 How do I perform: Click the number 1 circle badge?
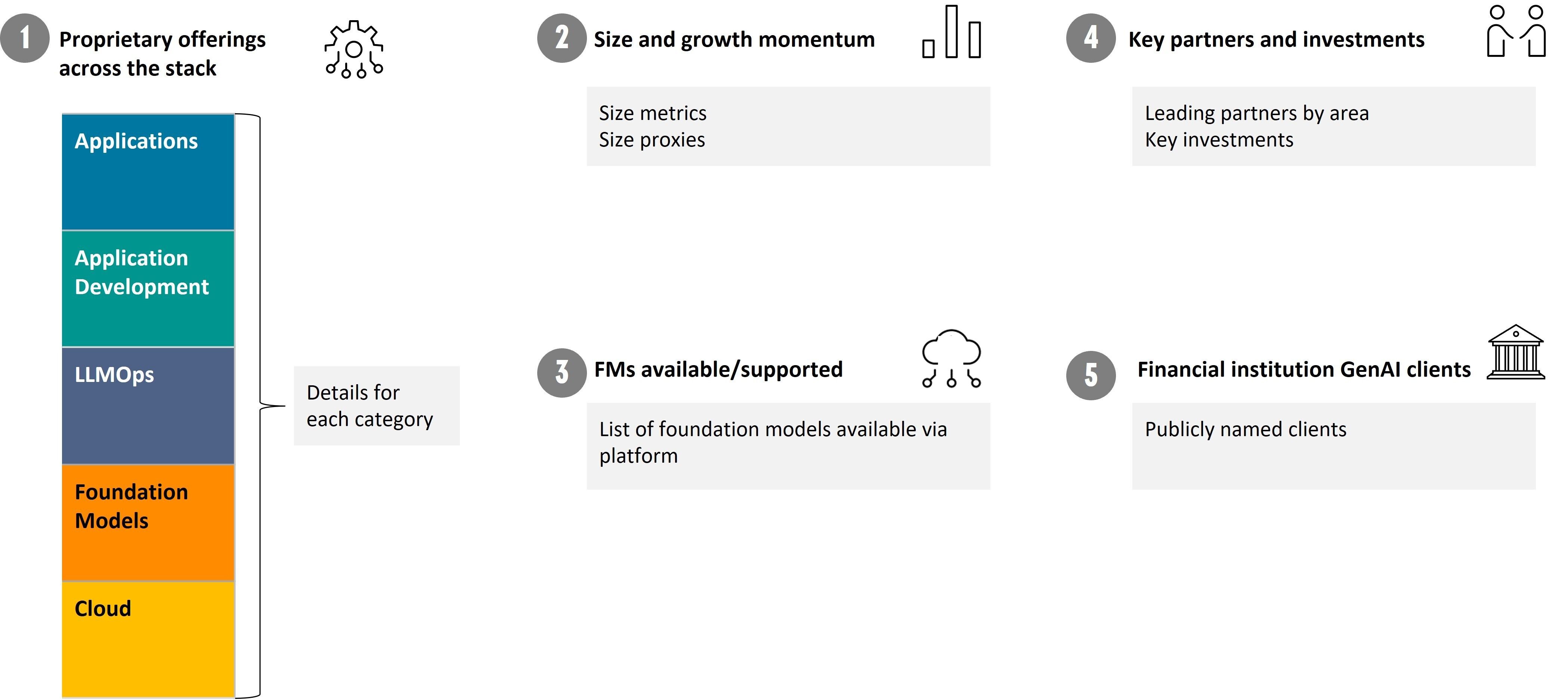click(x=25, y=38)
